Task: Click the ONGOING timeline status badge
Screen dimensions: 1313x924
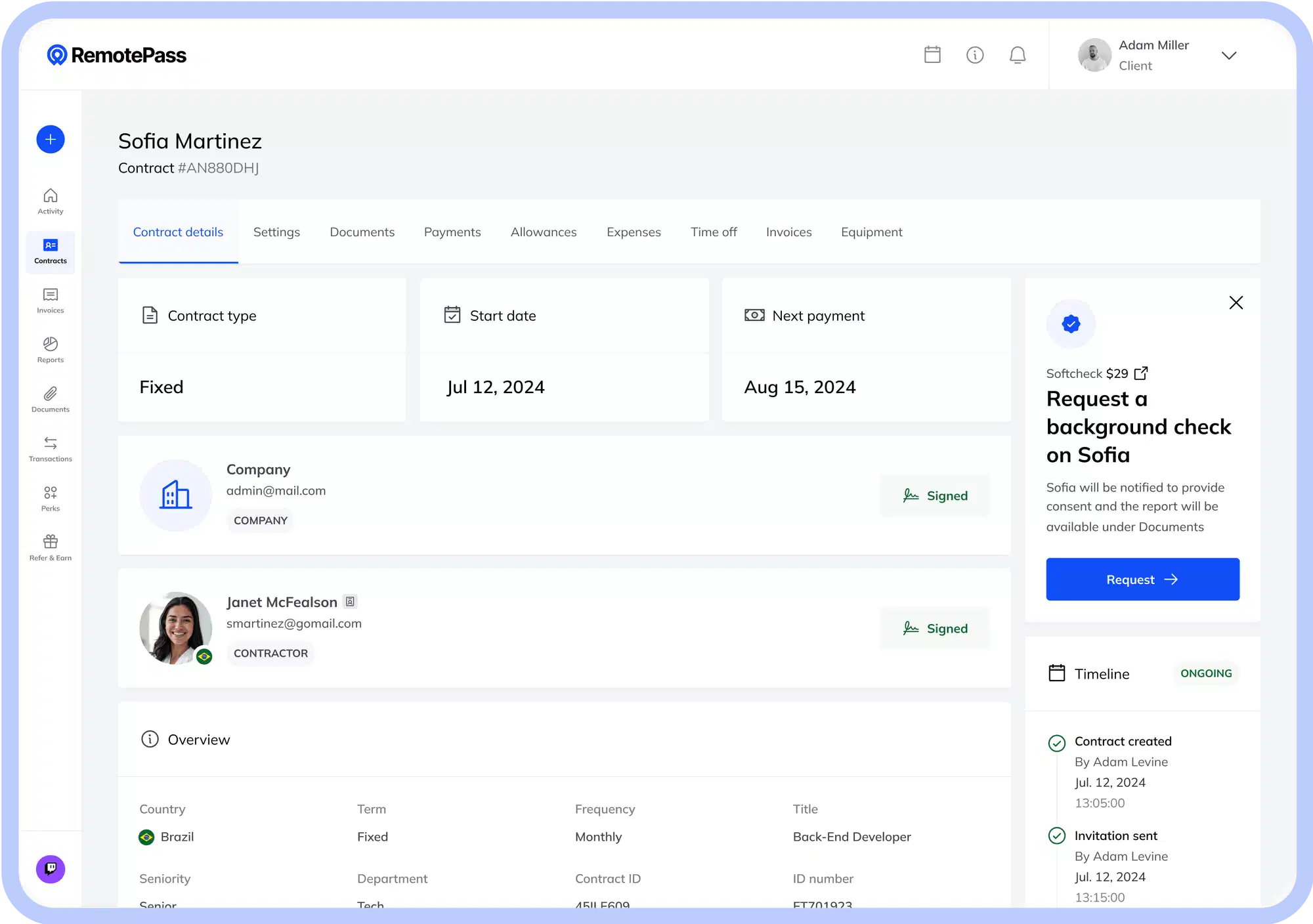Action: [1205, 673]
